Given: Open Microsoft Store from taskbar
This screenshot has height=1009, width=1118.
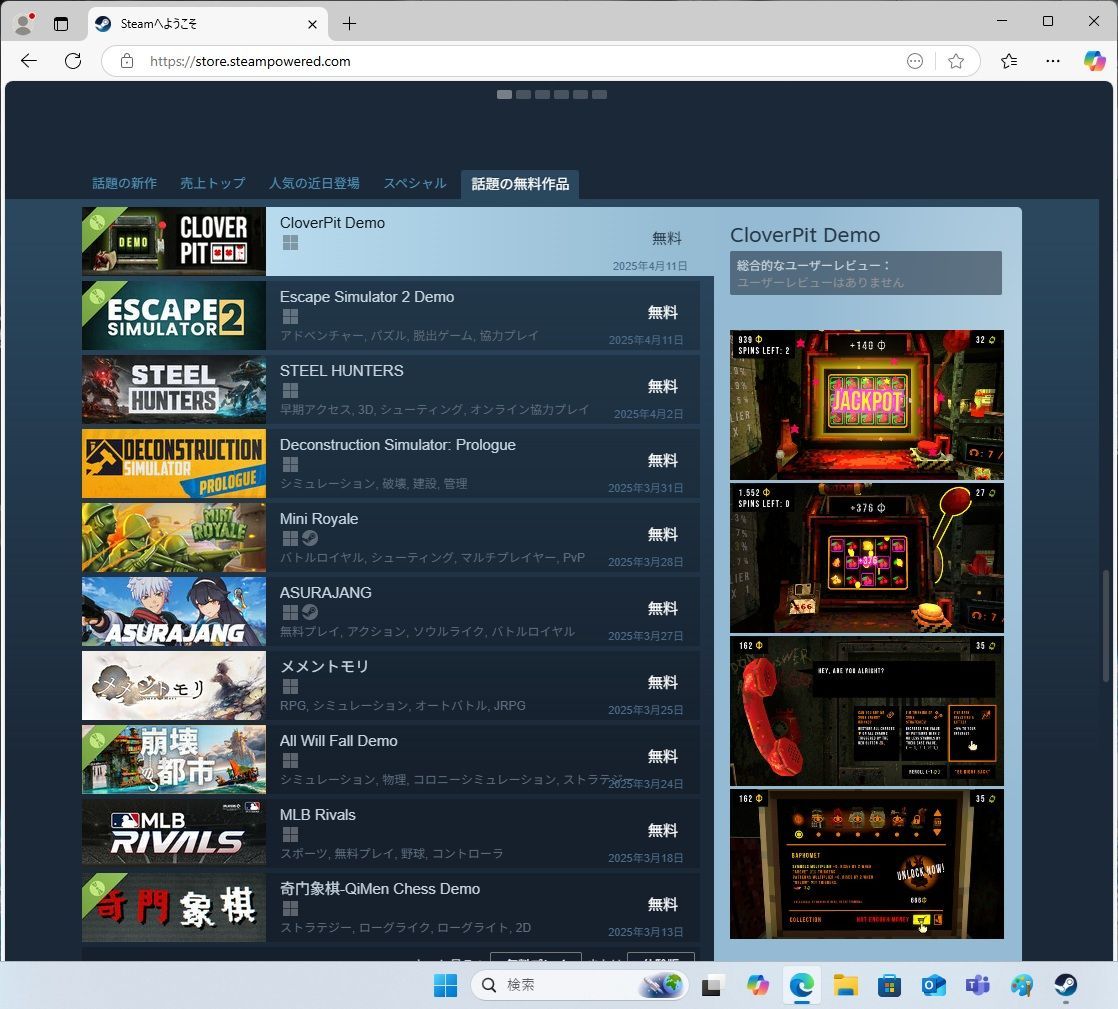Looking at the screenshot, I should [889, 985].
